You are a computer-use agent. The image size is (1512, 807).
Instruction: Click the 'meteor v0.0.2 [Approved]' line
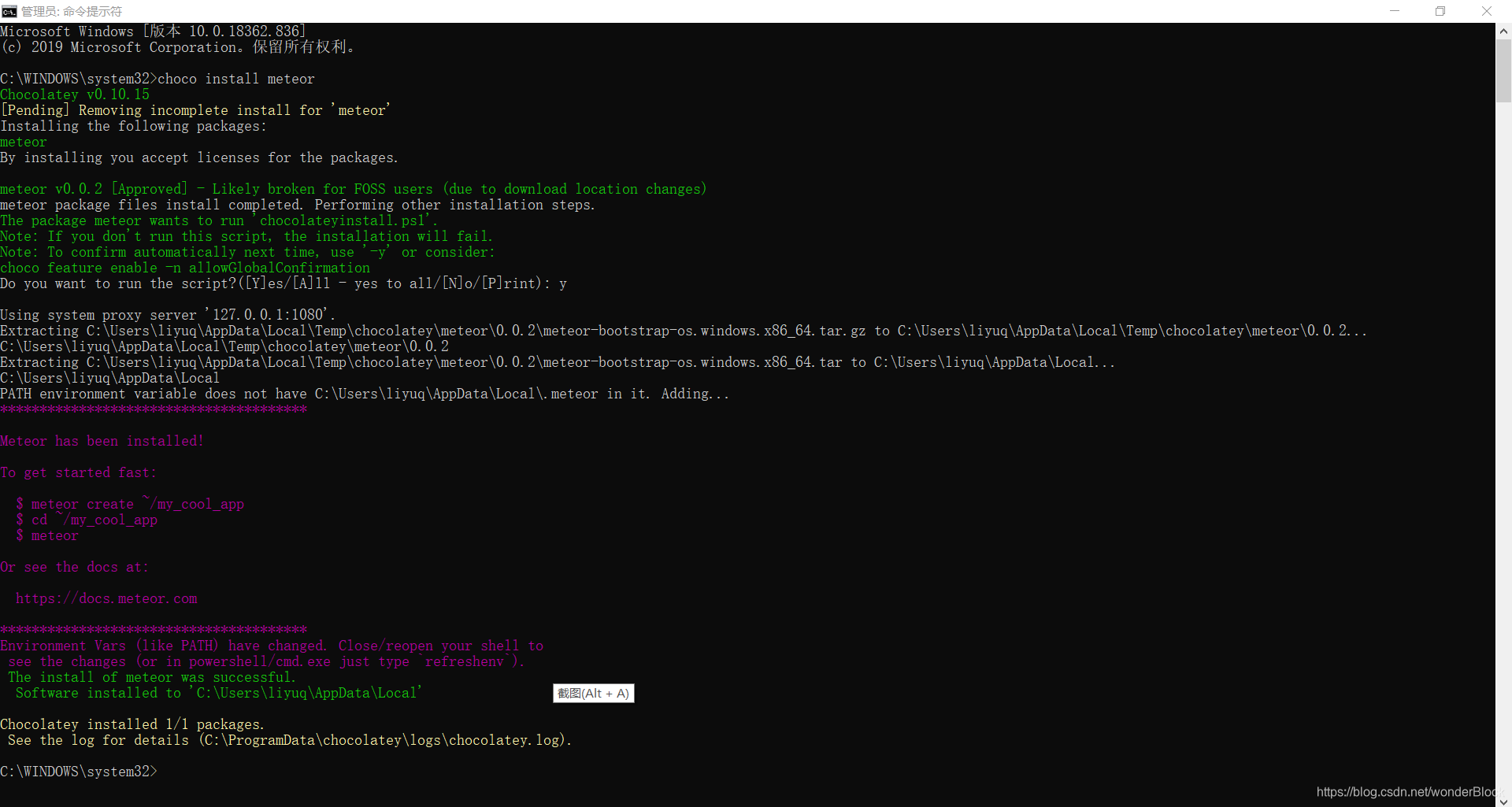(354, 189)
